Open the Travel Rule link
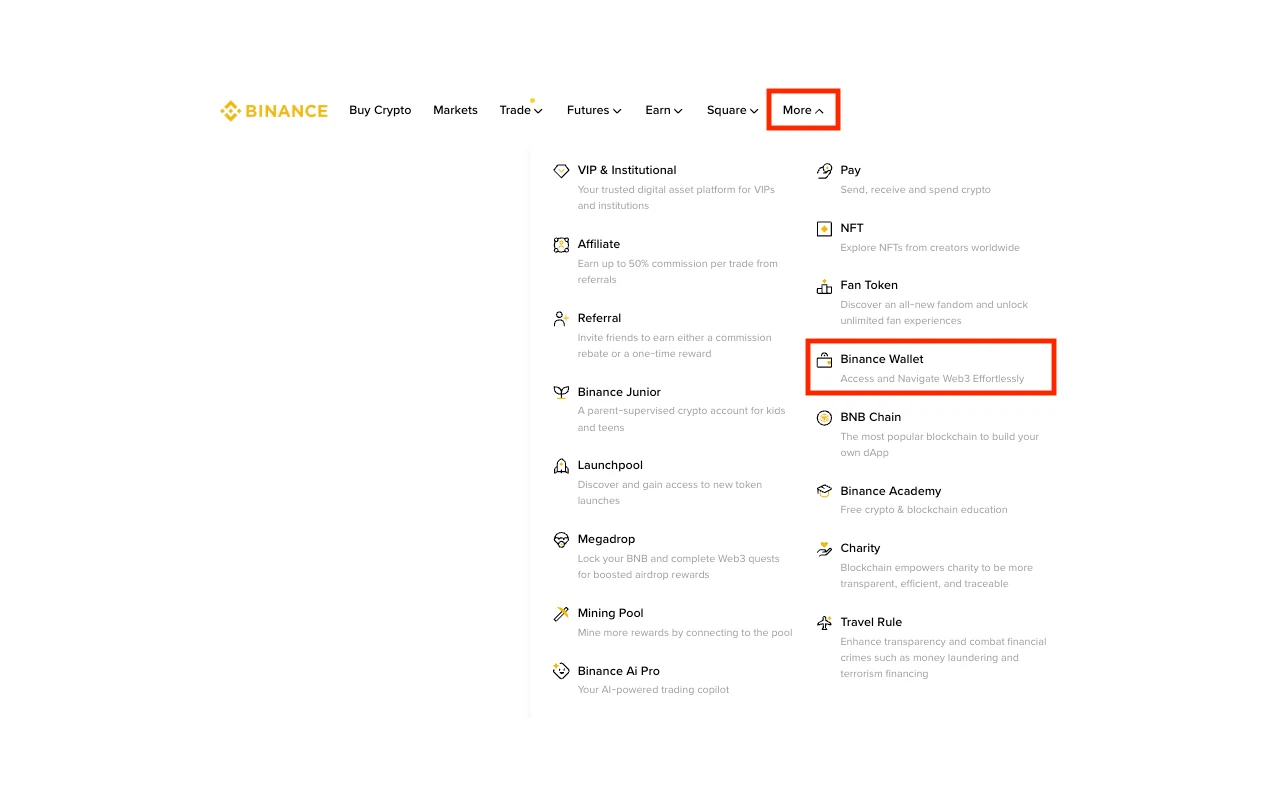Viewport: 1280px width, 800px height. tap(871, 622)
